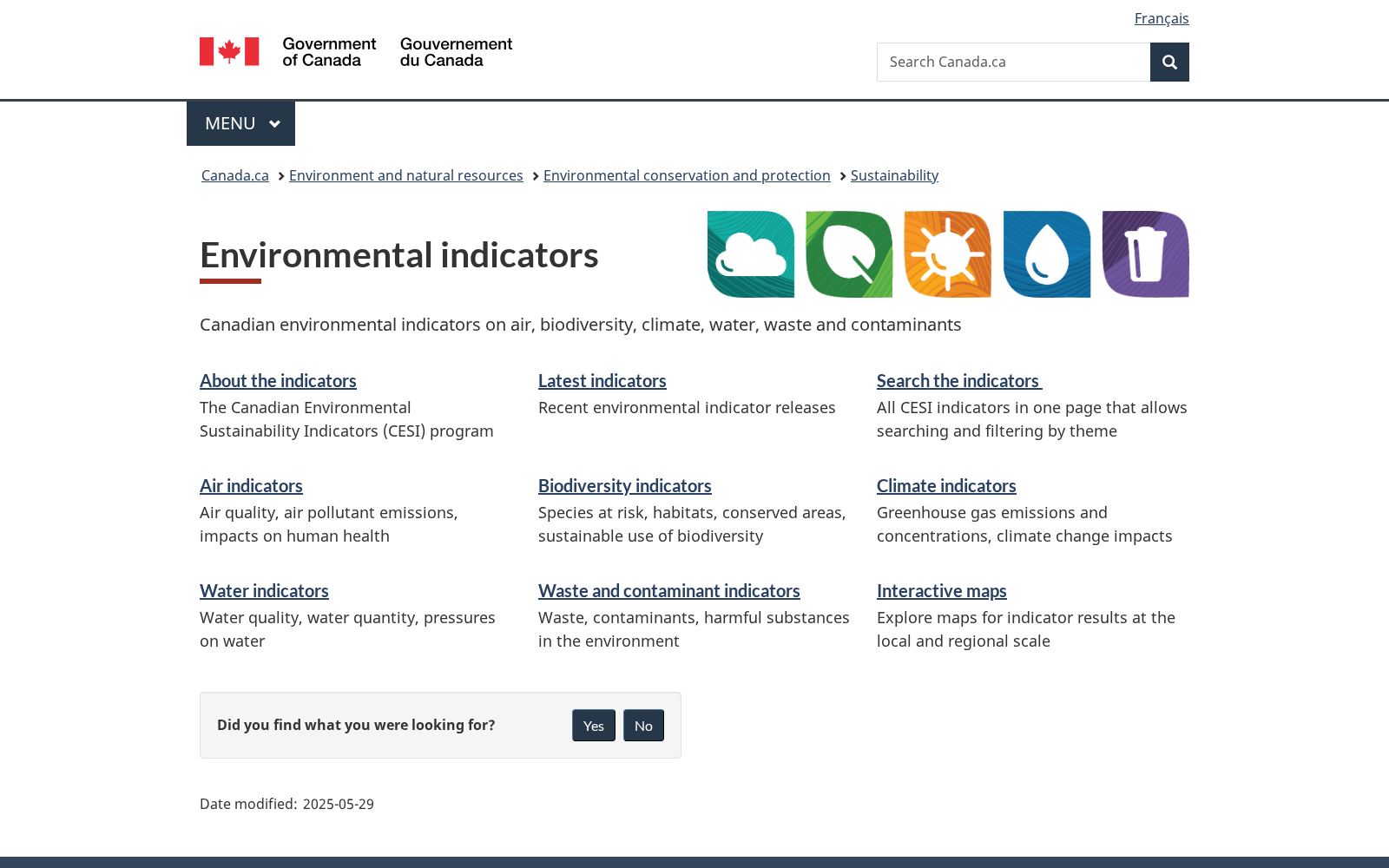Open Waste and contaminant indicators
1389x868 pixels.
pyautogui.click(x=669, y=590)
